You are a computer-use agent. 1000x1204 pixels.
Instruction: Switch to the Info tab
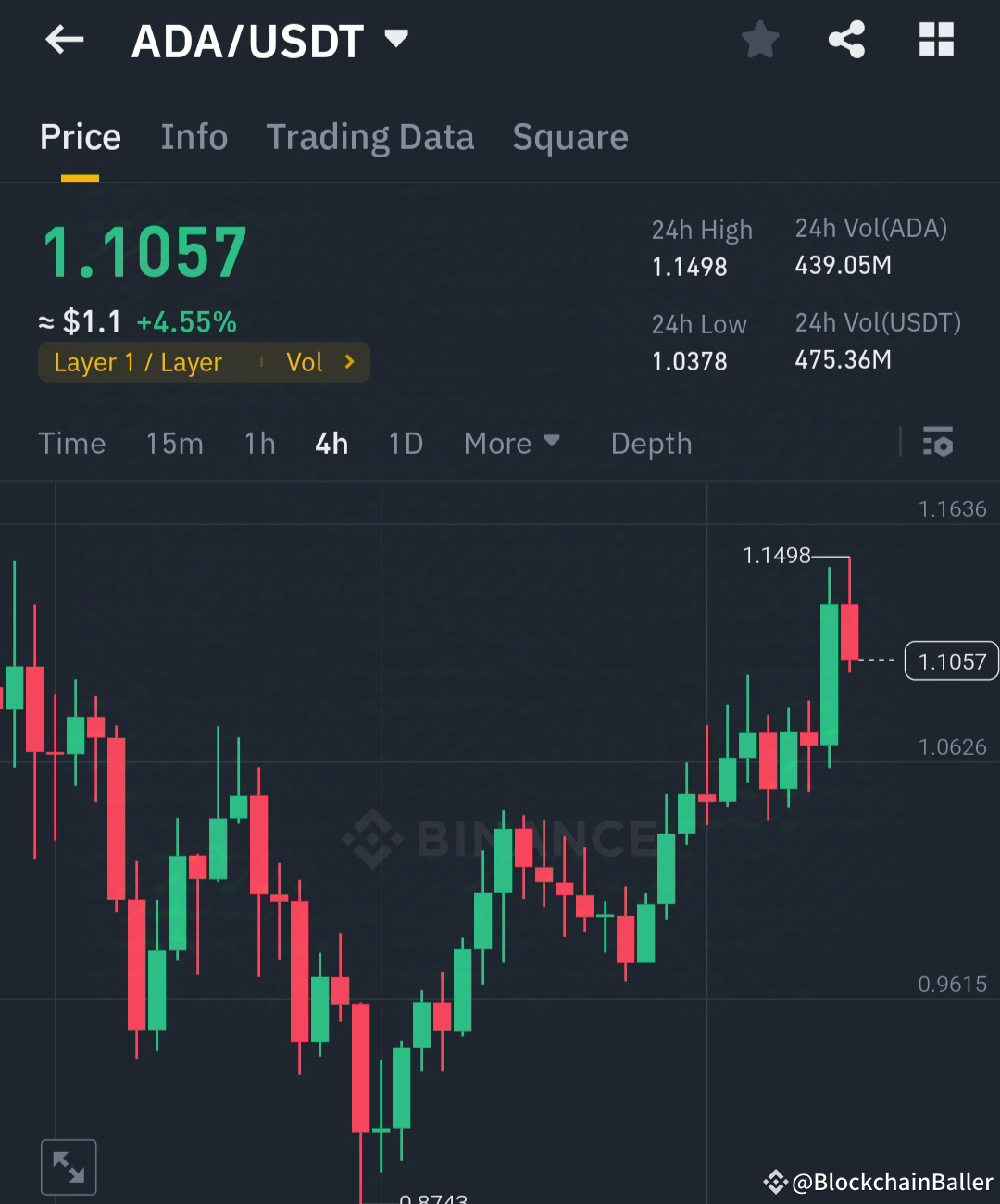pyautogui.click(x=194, y=137)
